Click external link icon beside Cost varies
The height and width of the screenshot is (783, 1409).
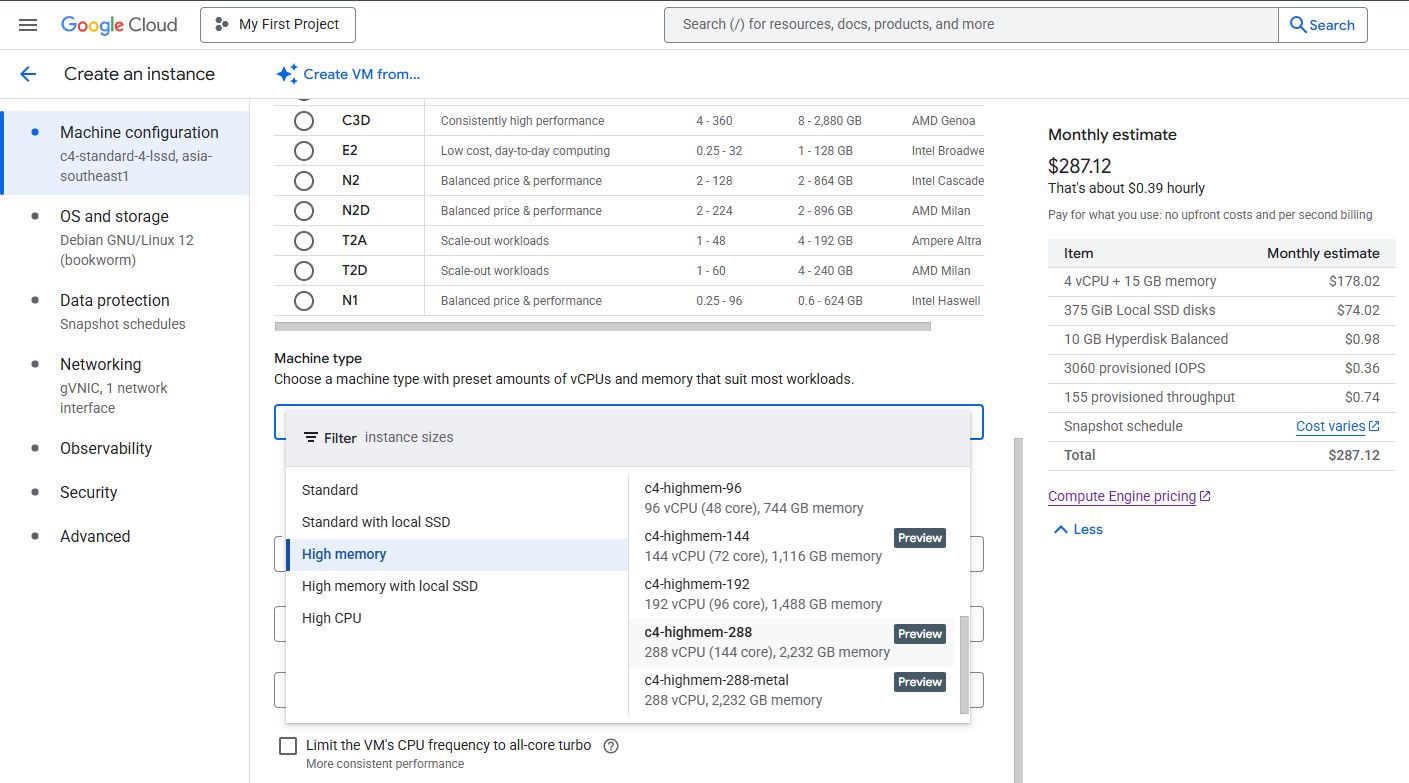point(1374,426)
